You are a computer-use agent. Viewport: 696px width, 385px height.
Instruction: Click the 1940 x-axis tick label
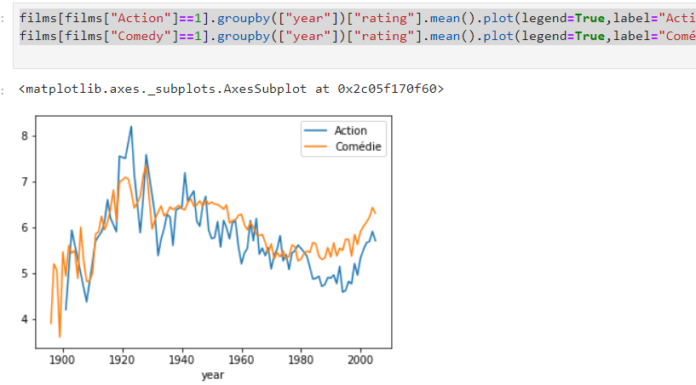(x=182, y=360)
